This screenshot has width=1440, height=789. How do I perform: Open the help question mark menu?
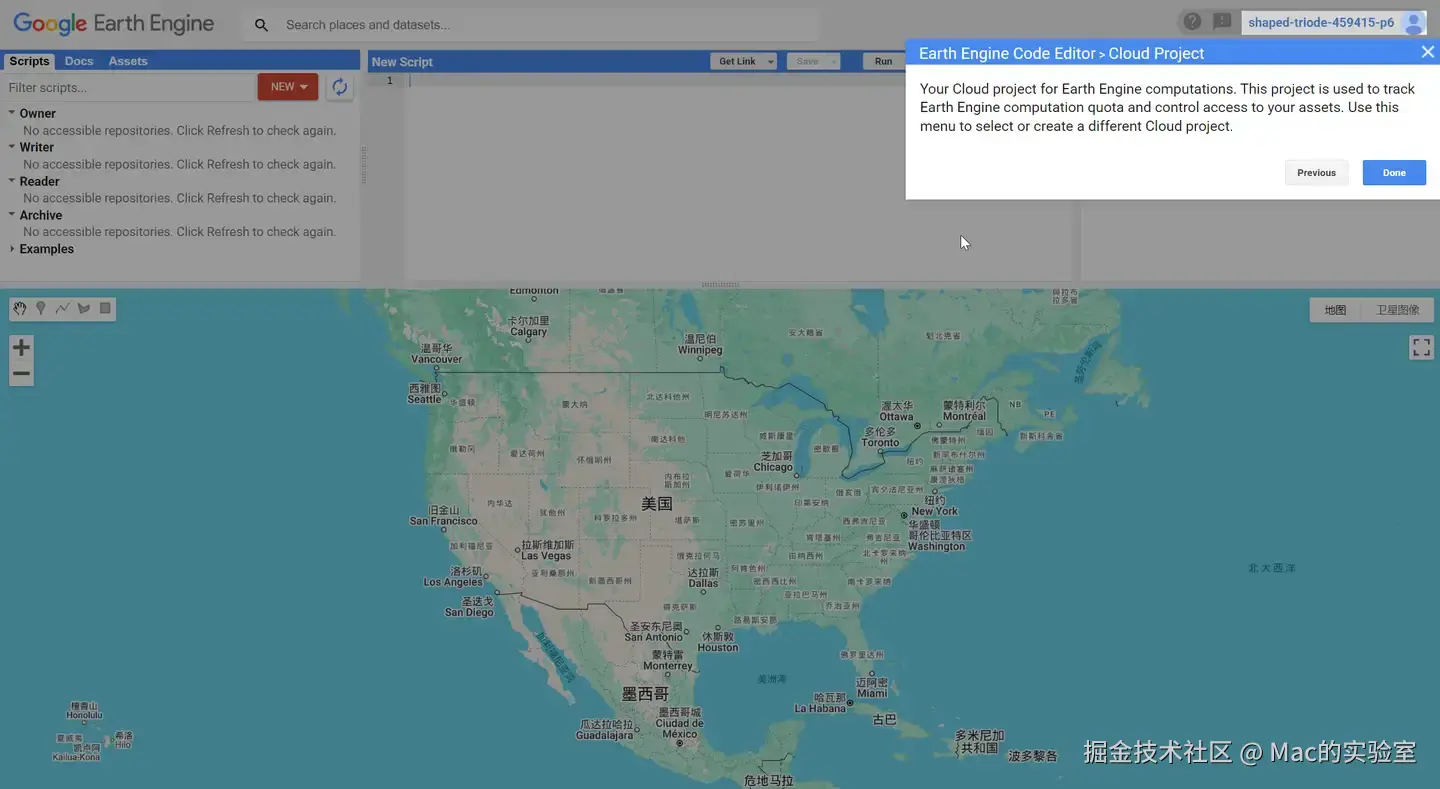[1192, 22]
